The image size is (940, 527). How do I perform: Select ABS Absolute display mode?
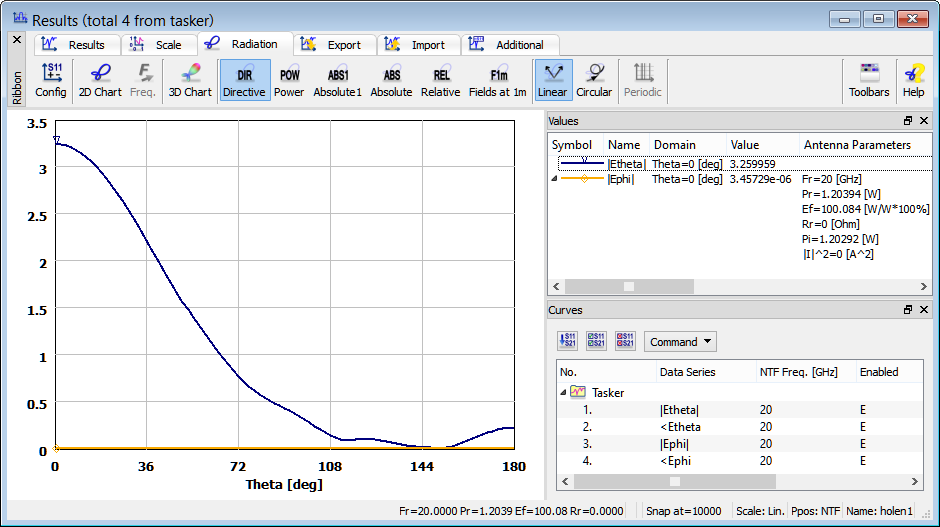tap(391, 80)
